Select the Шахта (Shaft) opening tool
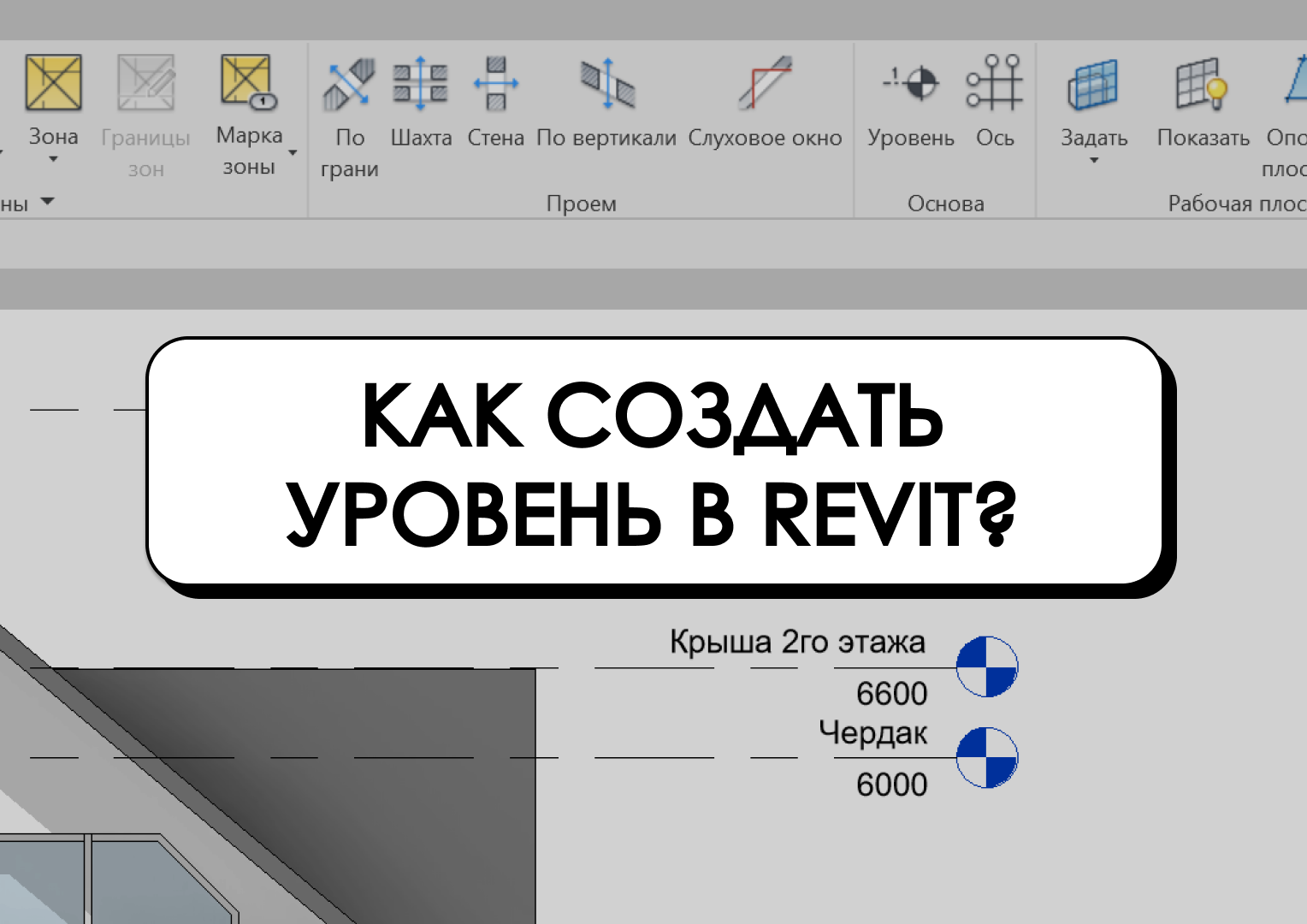 pyautogui.click(x=421, y=84)
